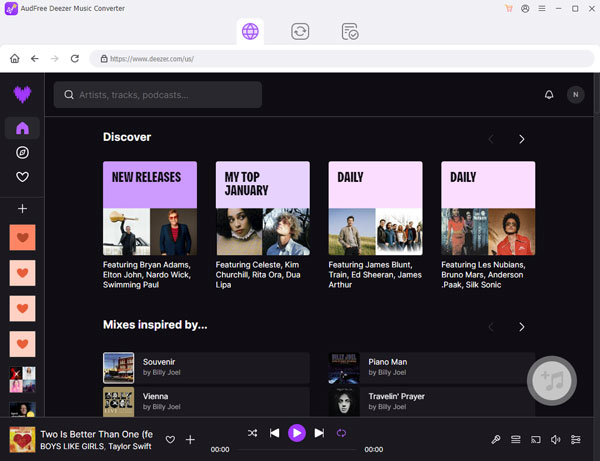Create new playlist with plus icon in sidebar
This screenshot has width=600, height=461.
22,209
